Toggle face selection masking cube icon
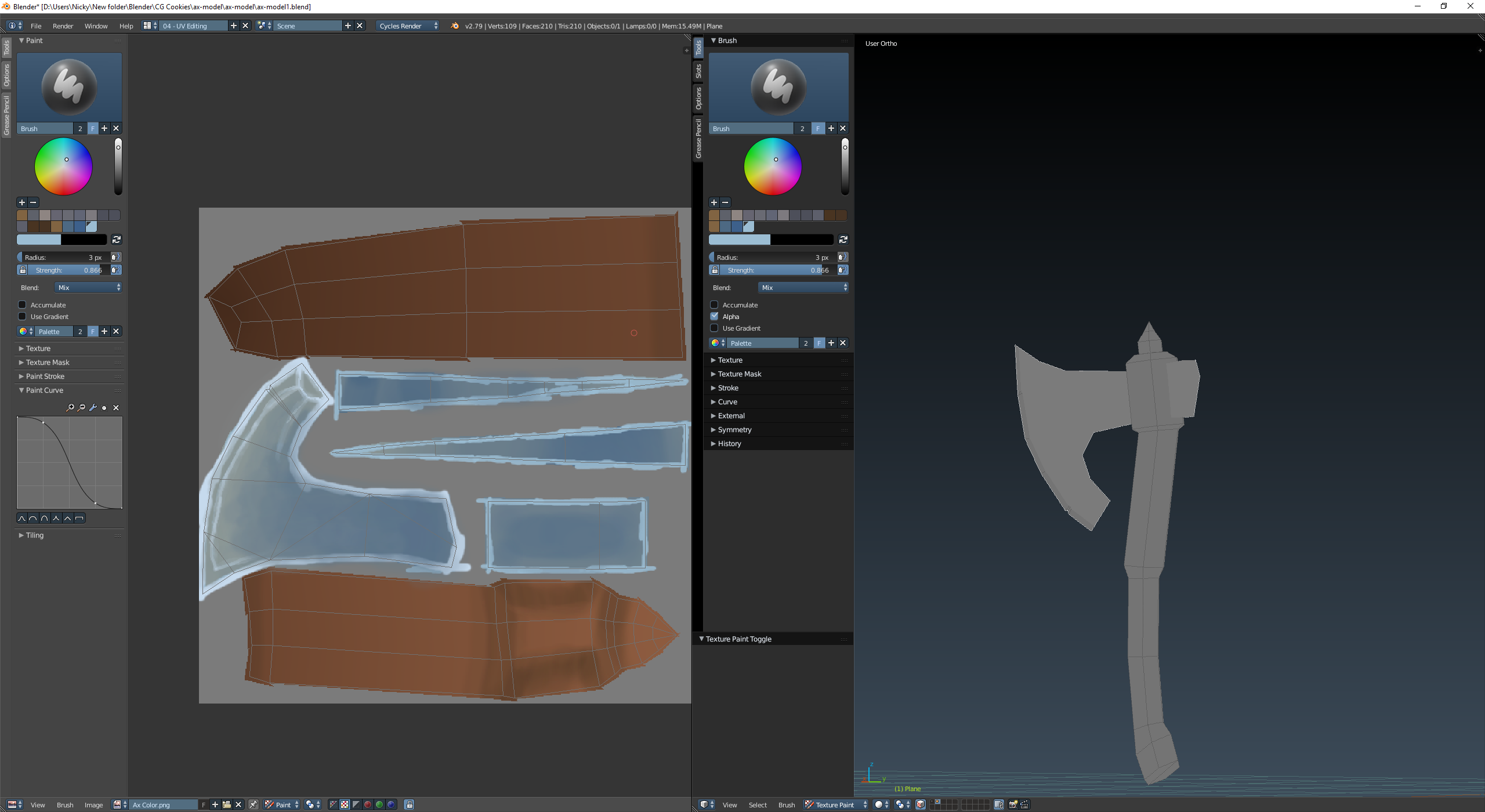This screenshot has height=812, width=1485. [x=921, y=804]
